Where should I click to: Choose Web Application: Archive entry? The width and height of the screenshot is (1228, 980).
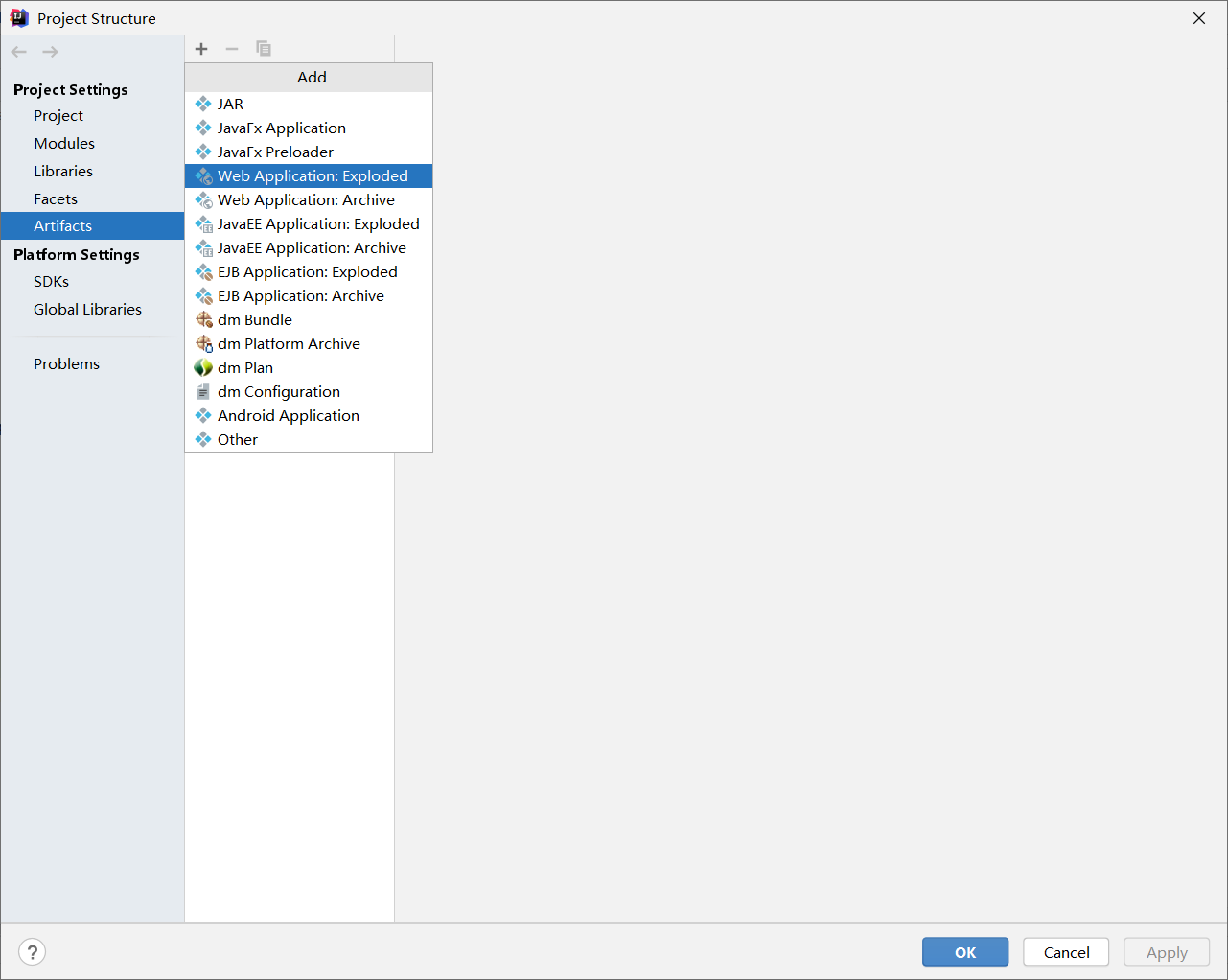309,199
